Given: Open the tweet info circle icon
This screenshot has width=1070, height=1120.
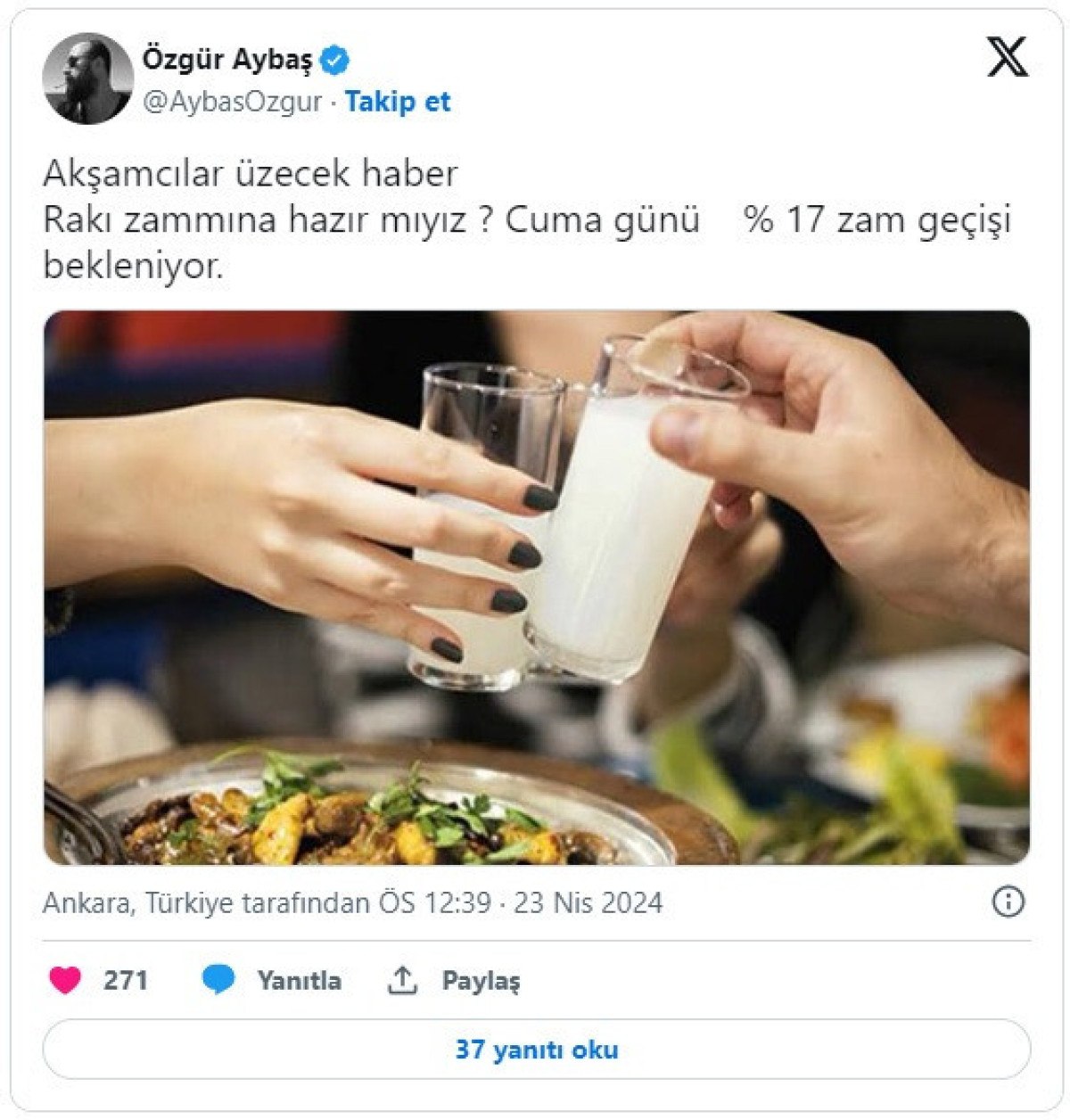Looking at the screenshot, I should coord(1008,902).
